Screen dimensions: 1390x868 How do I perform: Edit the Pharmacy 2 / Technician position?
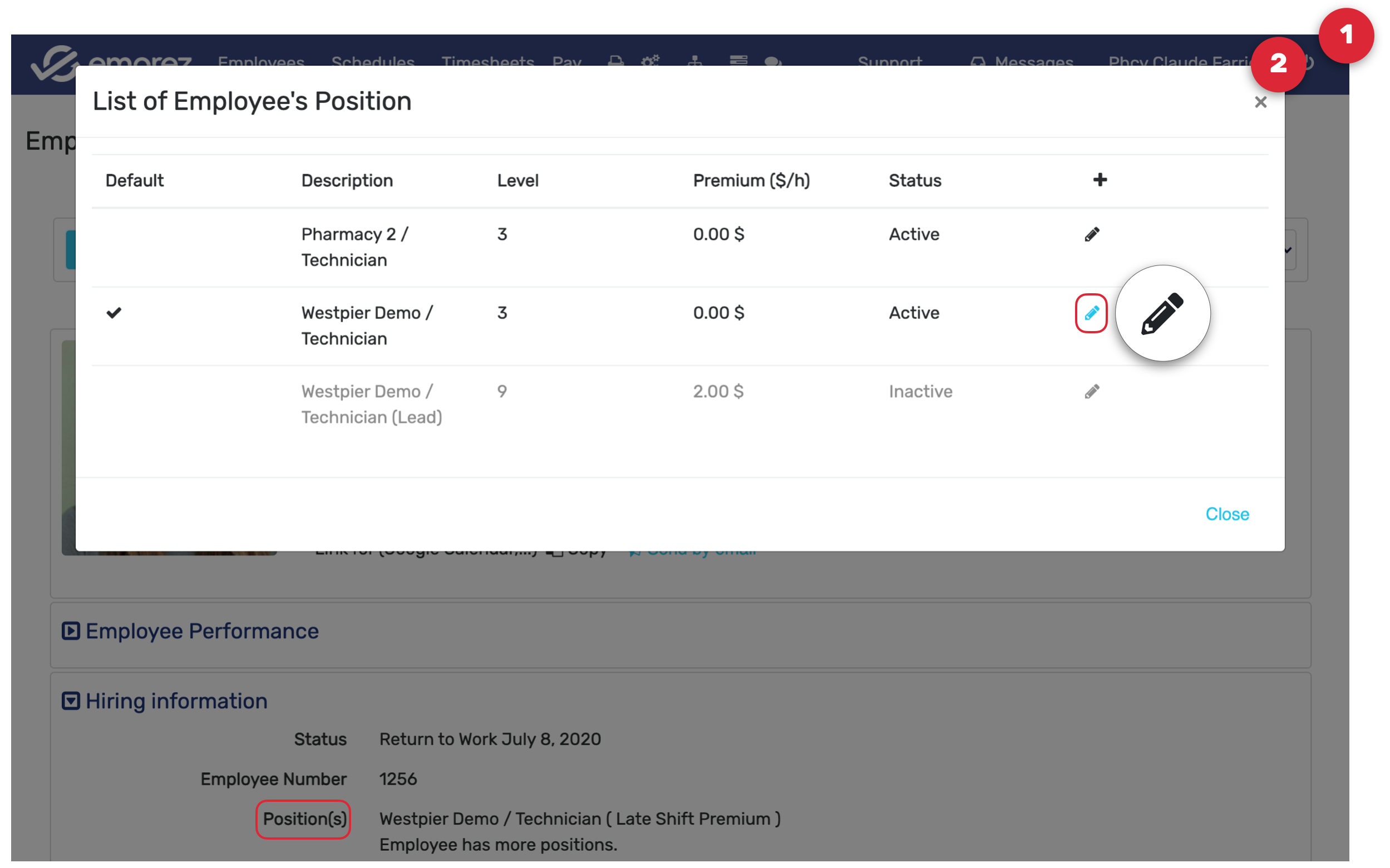(1091, 234)
